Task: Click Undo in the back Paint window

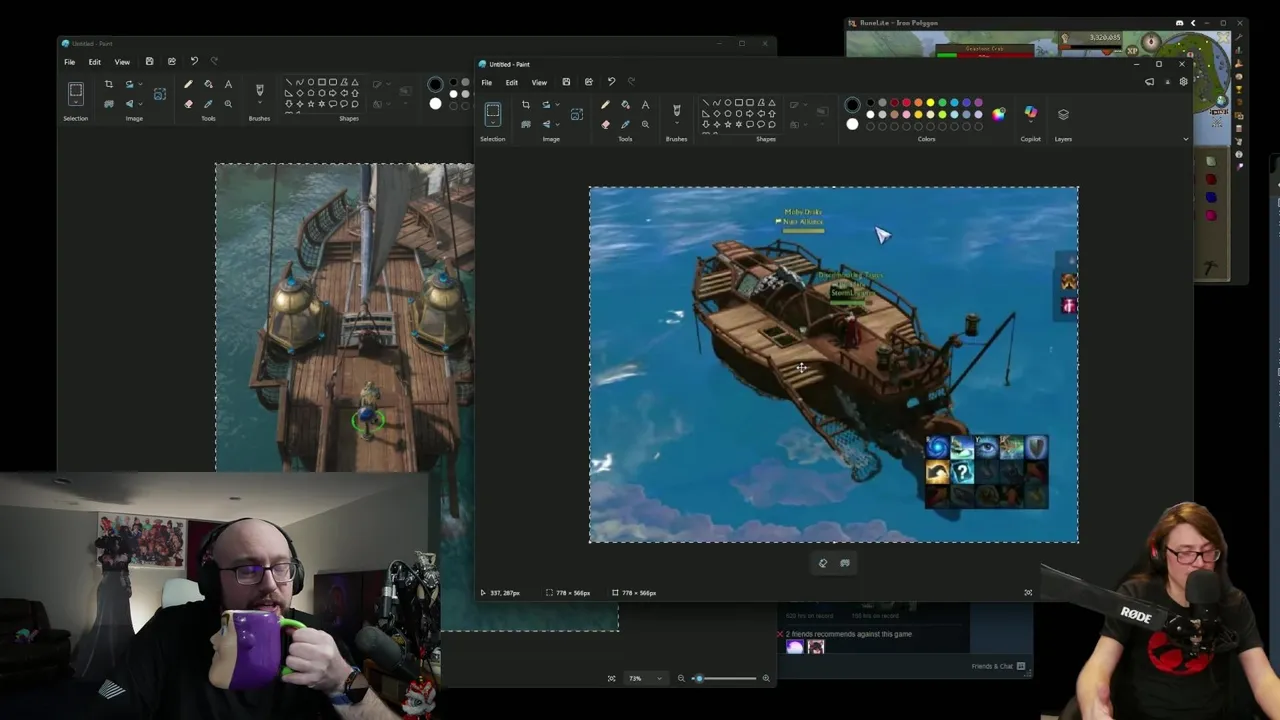Action: [194, 61]
